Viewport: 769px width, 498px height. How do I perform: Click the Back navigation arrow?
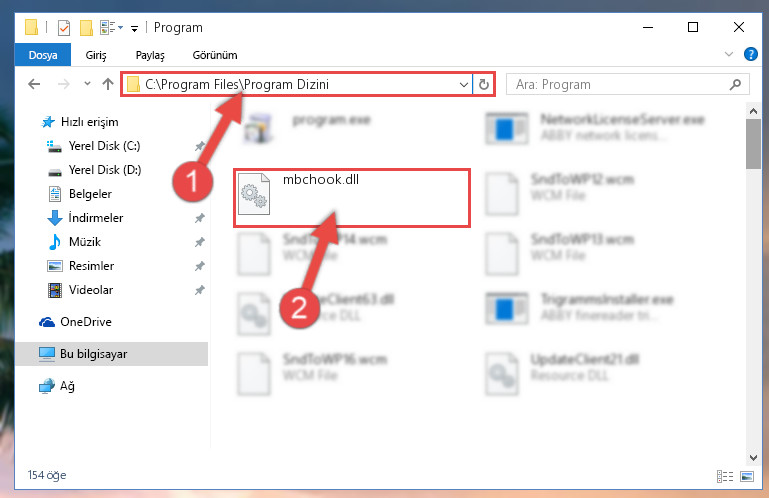(34, 84)
